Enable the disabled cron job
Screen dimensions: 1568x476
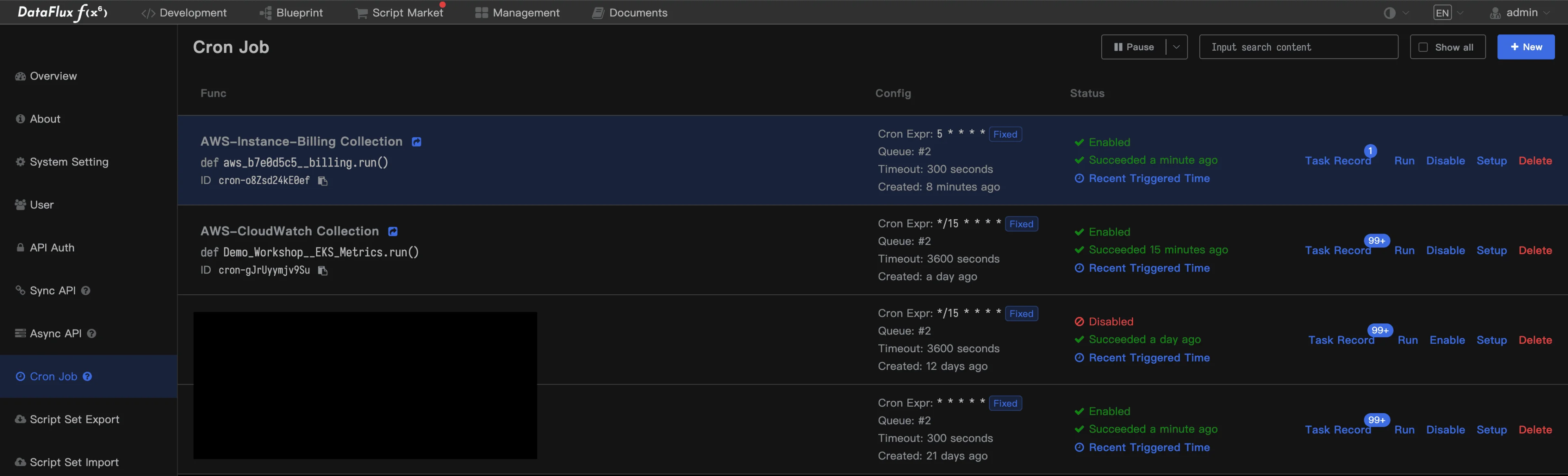click(x=1447, y=340)
